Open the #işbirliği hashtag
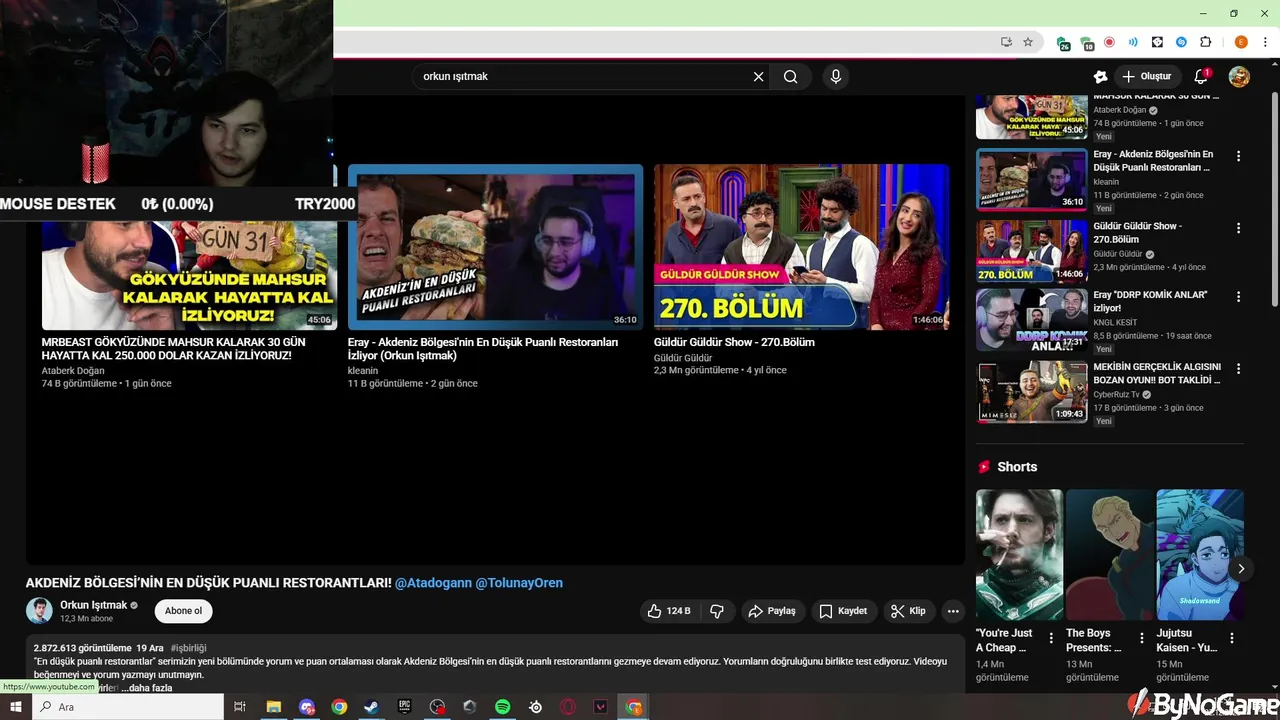This screenshot has height=720, width=1280. point(188,648)
